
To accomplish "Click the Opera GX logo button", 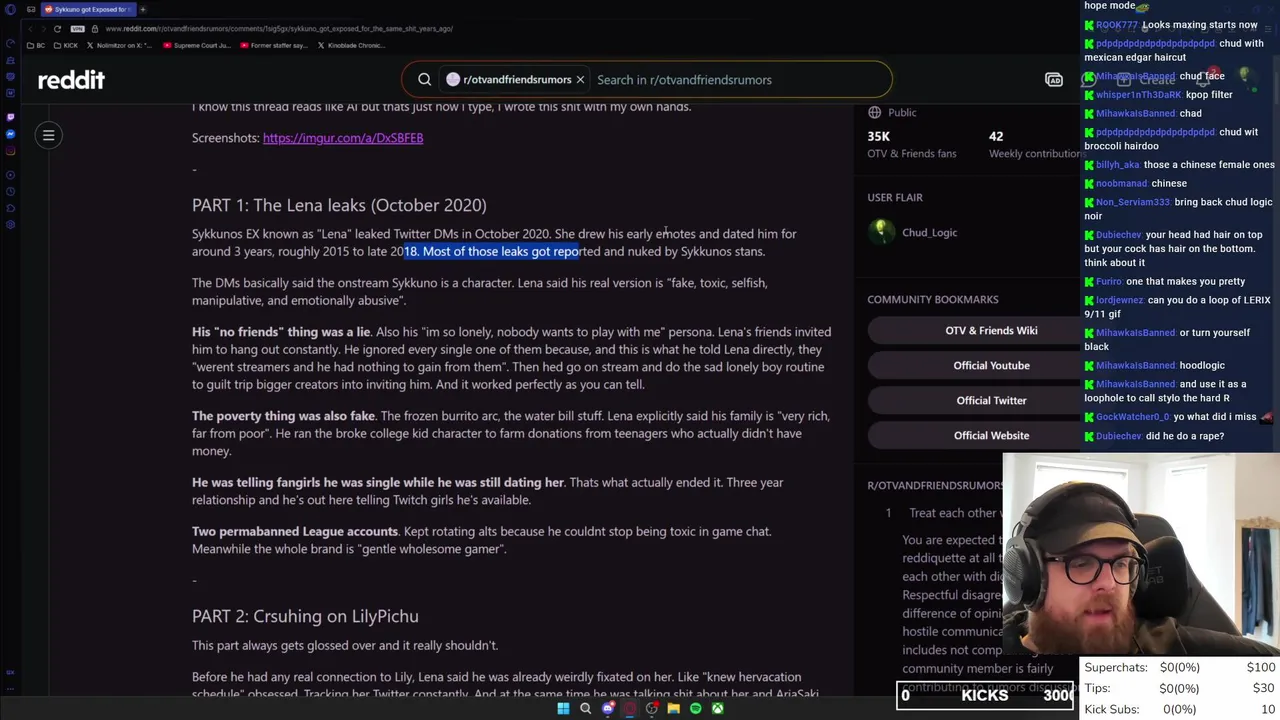I will tap(10, 9).
